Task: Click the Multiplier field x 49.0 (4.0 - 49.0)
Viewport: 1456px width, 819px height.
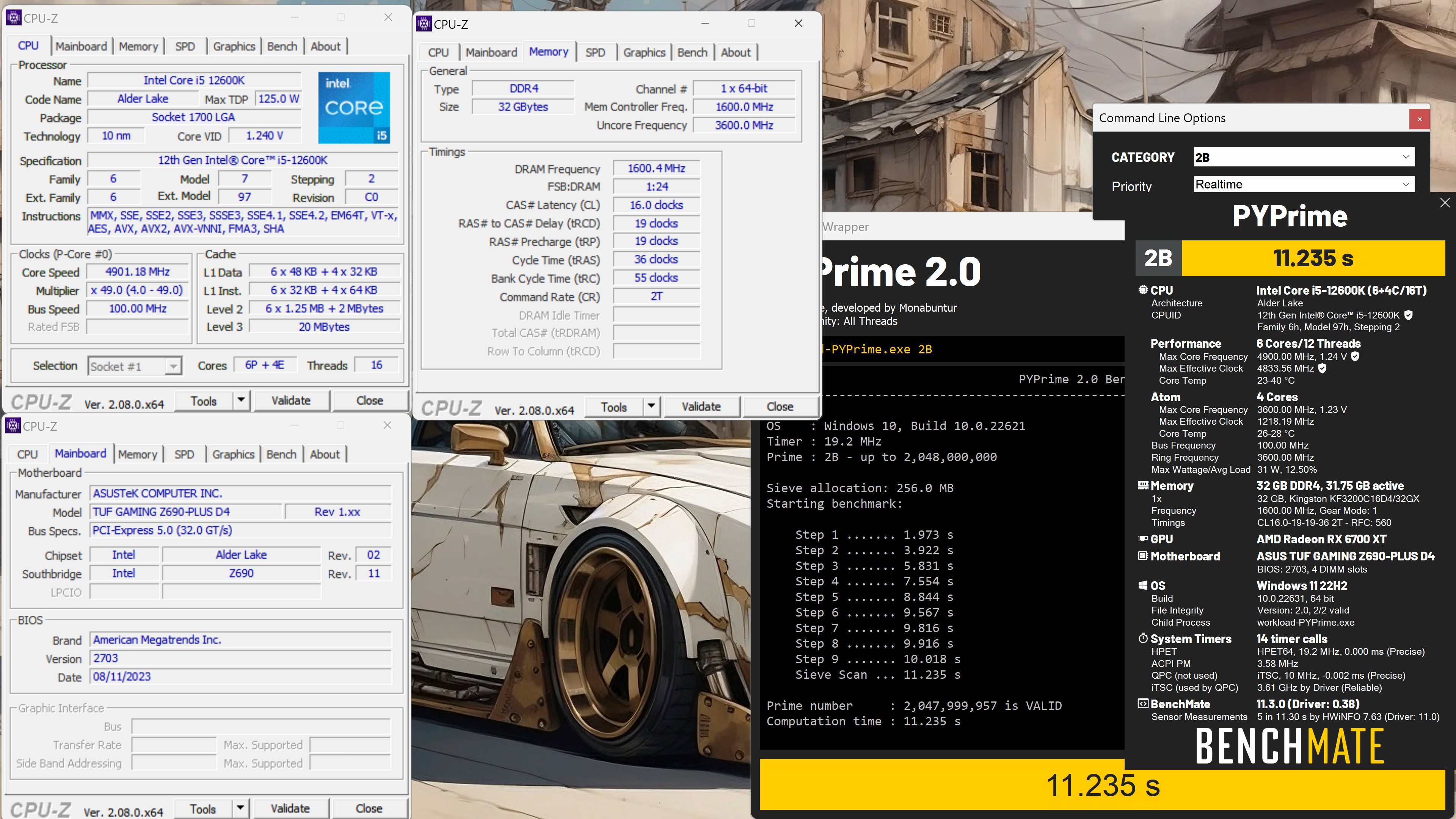Action: [x=137, y=290]
